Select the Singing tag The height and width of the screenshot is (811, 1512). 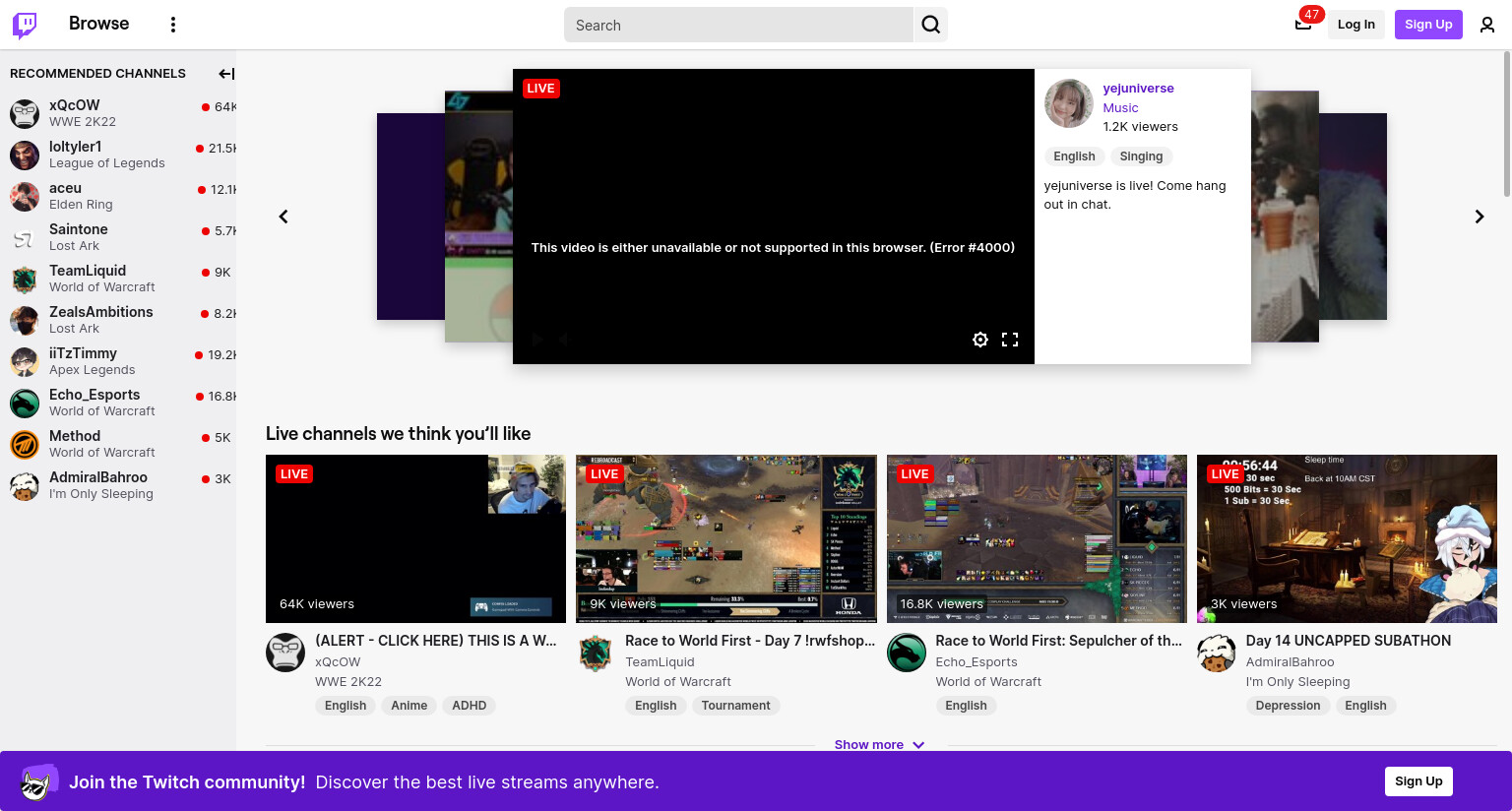point(1141,156)
